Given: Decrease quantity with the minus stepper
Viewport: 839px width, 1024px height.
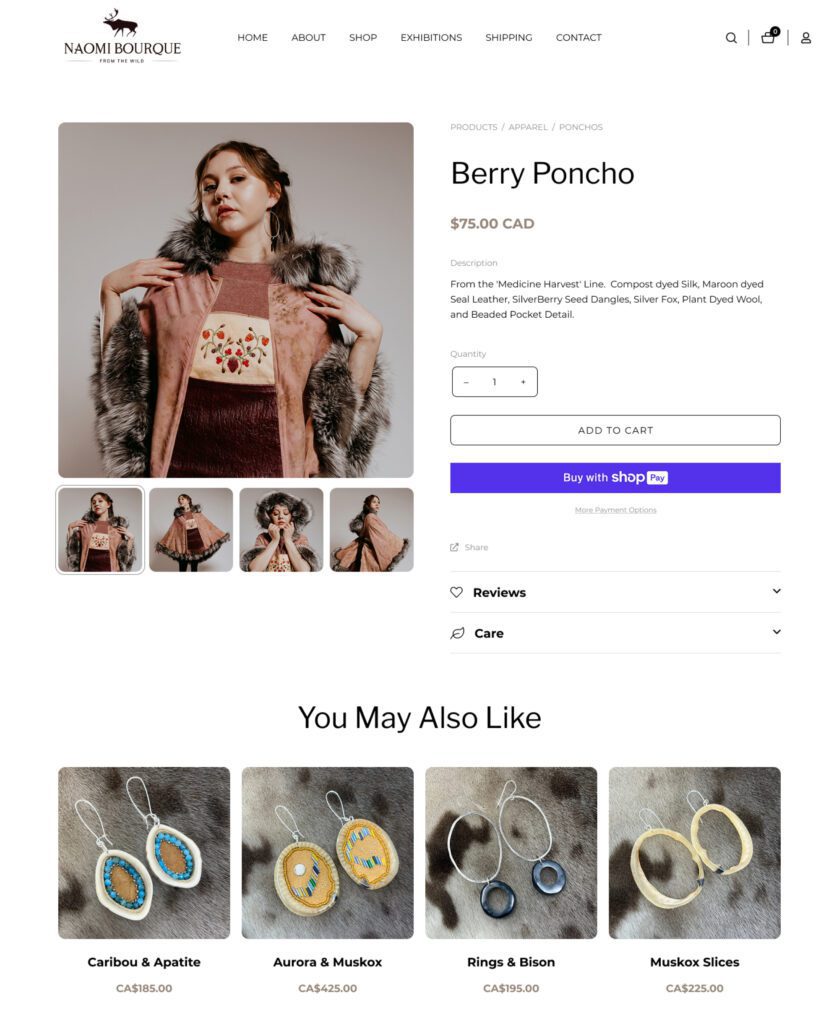Looking at the screenshot, I should point(465,381).
